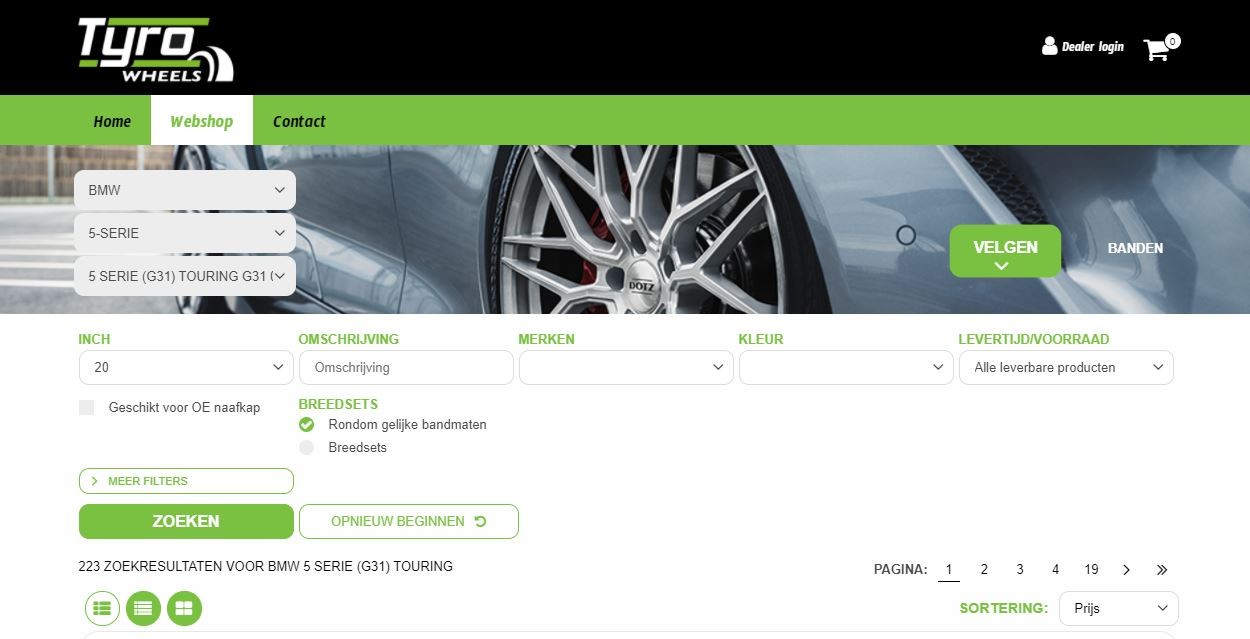Jump to last results page arrow
The image size is (1250, 639).
[x=1161, y=570]
